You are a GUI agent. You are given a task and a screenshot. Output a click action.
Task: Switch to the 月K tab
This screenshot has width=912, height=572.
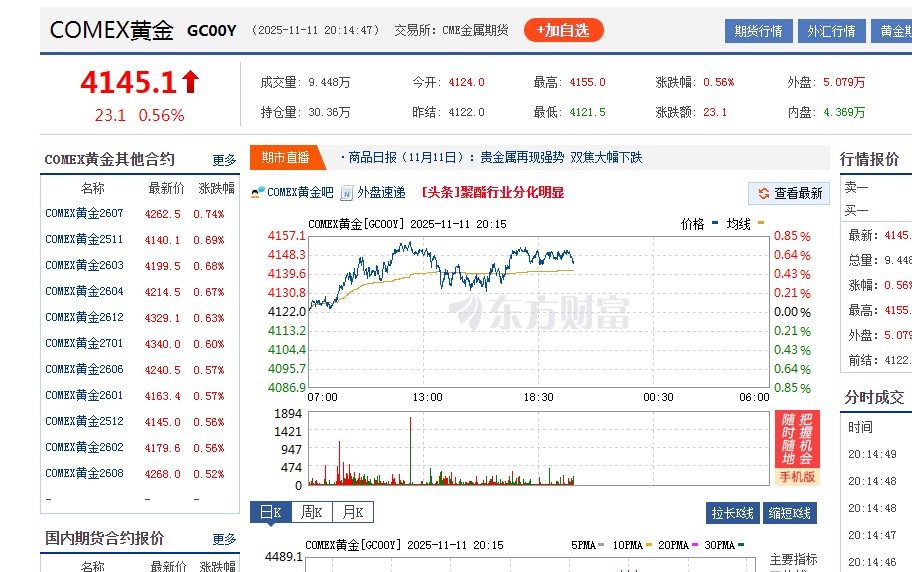pyautogui.click(x=353, y=512)
